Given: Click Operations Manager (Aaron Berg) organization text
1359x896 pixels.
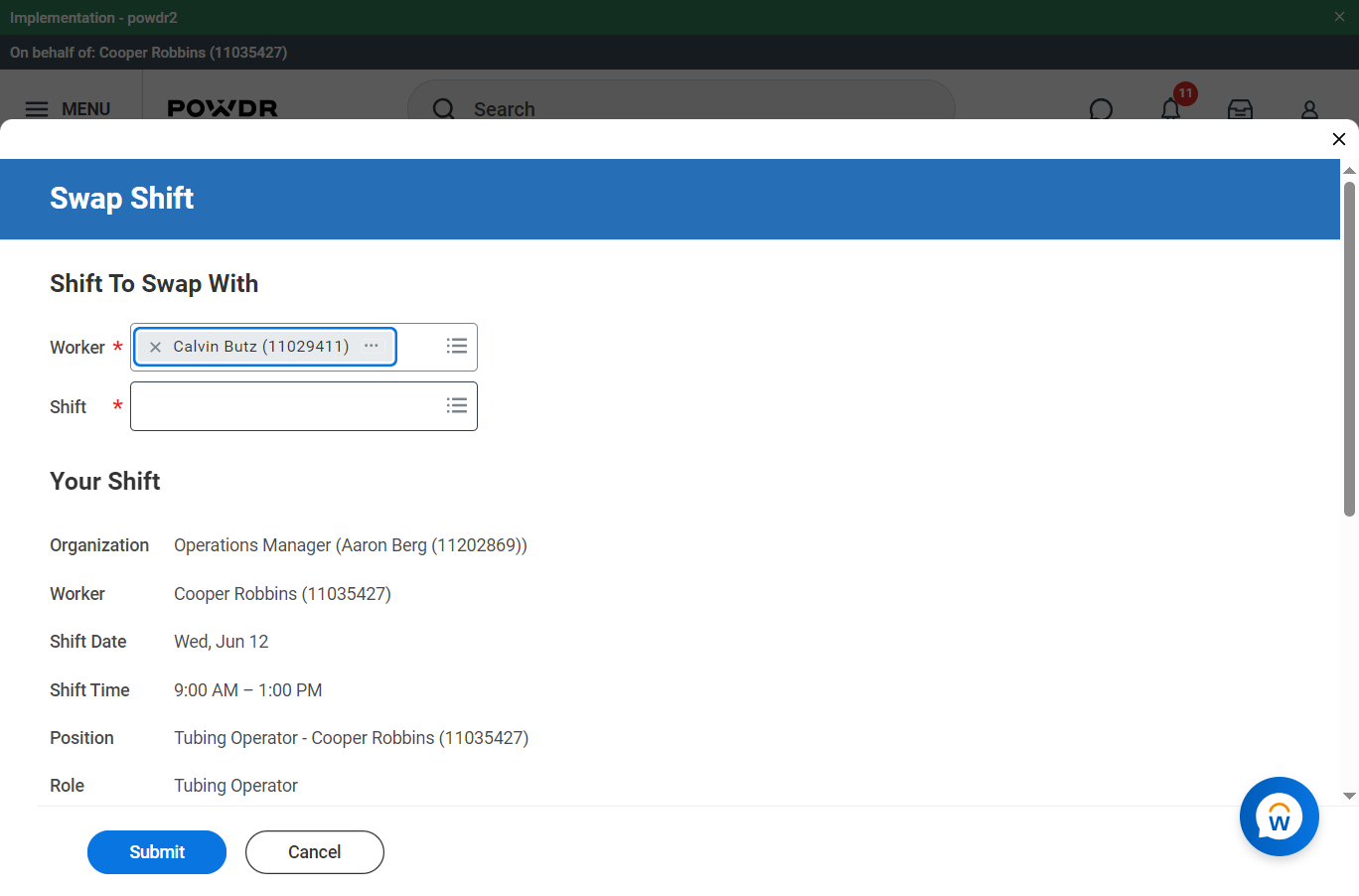Looking at the screenshot, I should click(x=351, y=545).
